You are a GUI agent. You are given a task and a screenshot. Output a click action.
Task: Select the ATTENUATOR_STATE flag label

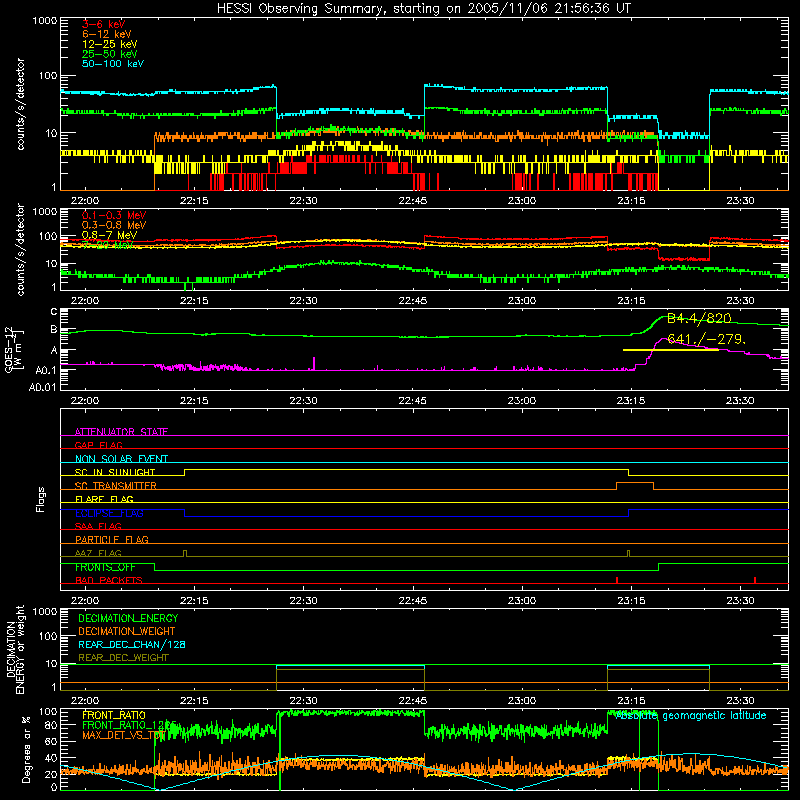(x=121, y=432)
